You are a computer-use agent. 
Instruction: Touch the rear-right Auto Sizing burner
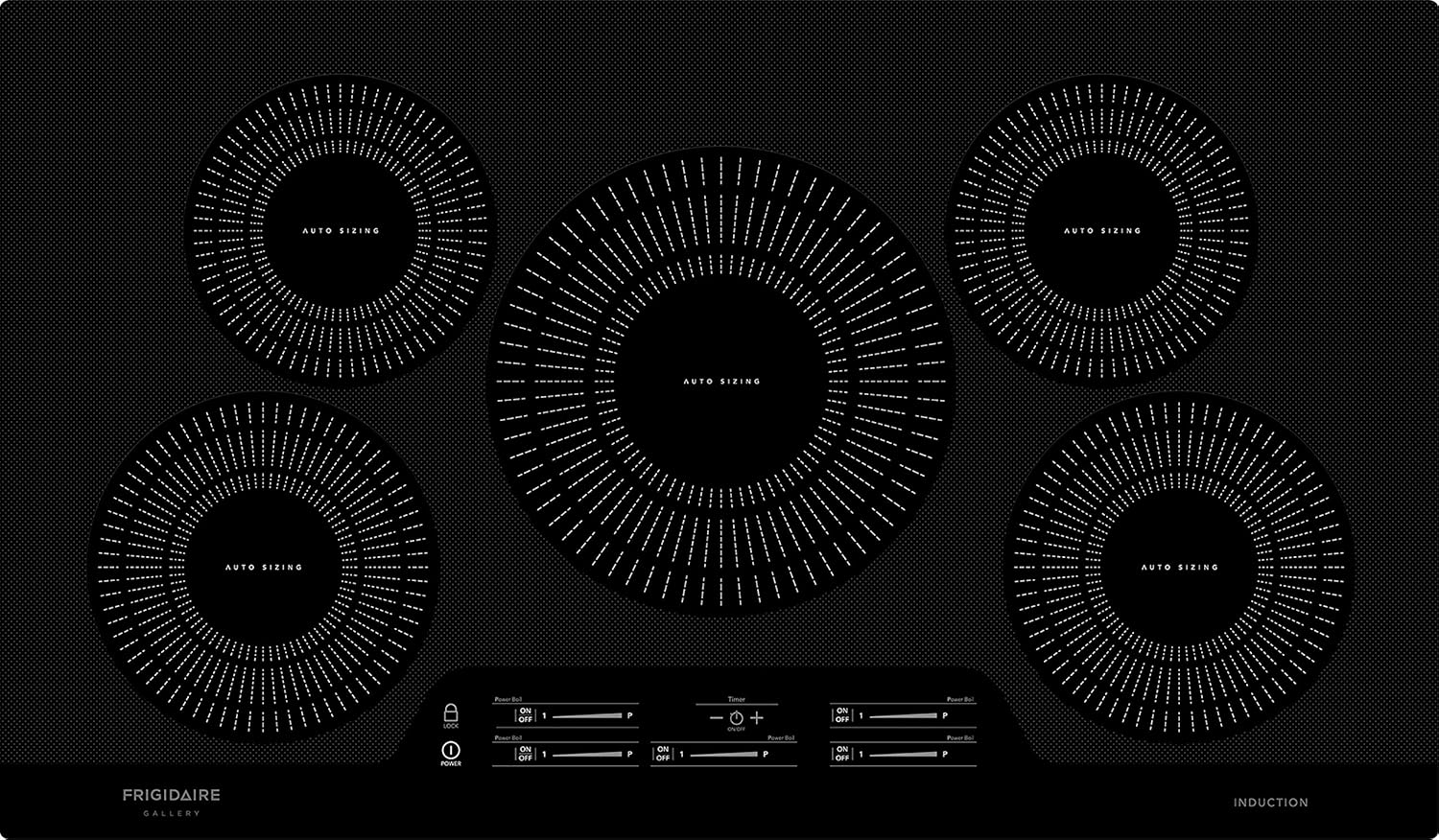(x=1102, y=230)
